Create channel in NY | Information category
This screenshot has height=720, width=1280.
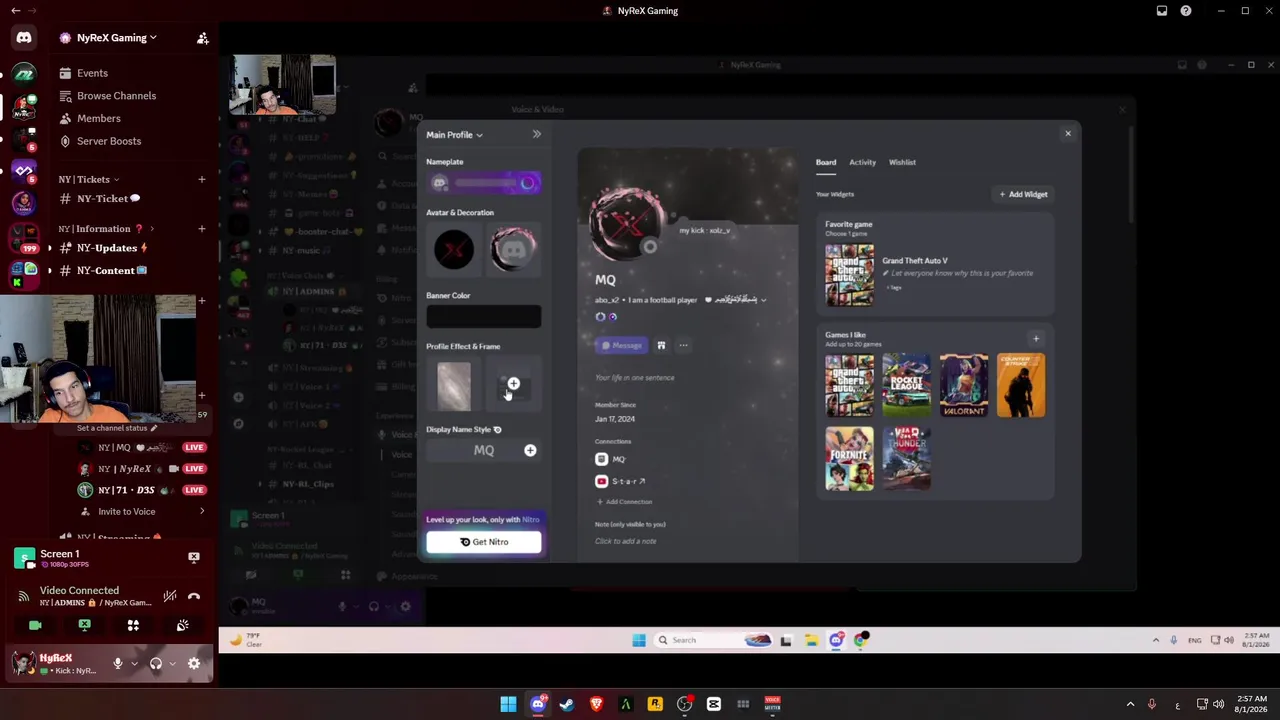201,229
